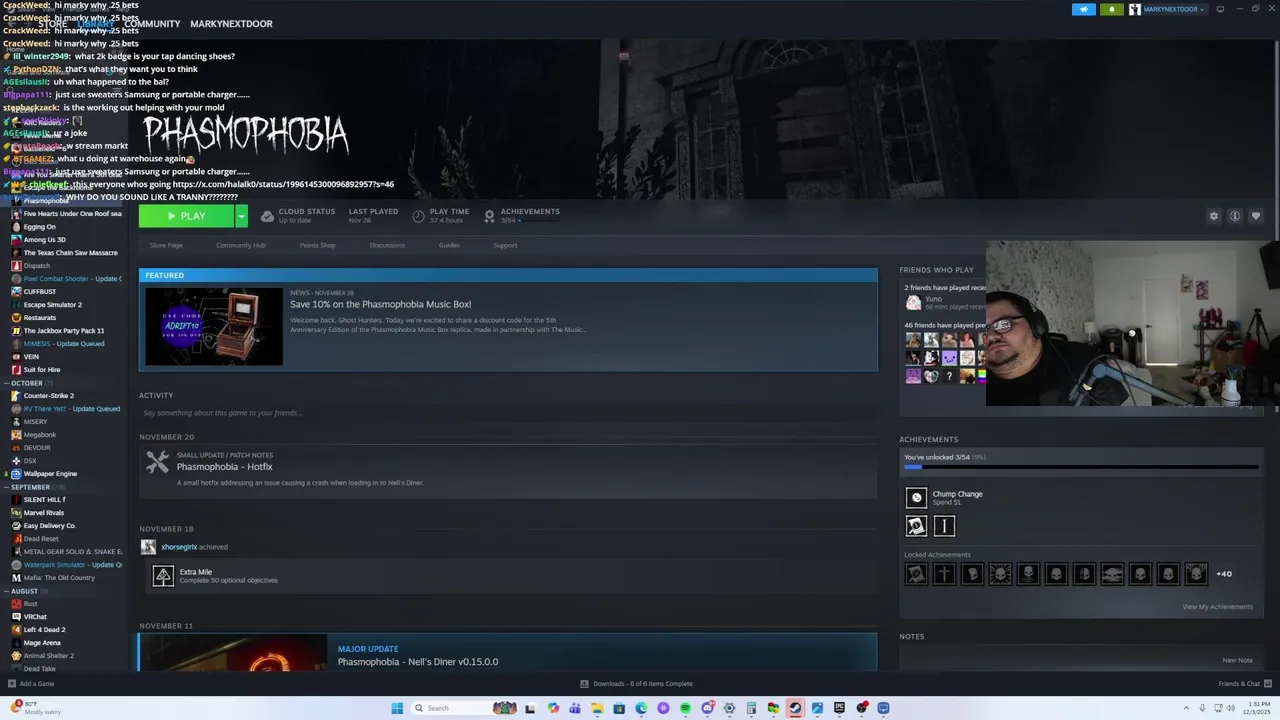Open the Community Hub tab
Screen dimensions: 1280x720
pyautogui.click(x=241, y=245)
